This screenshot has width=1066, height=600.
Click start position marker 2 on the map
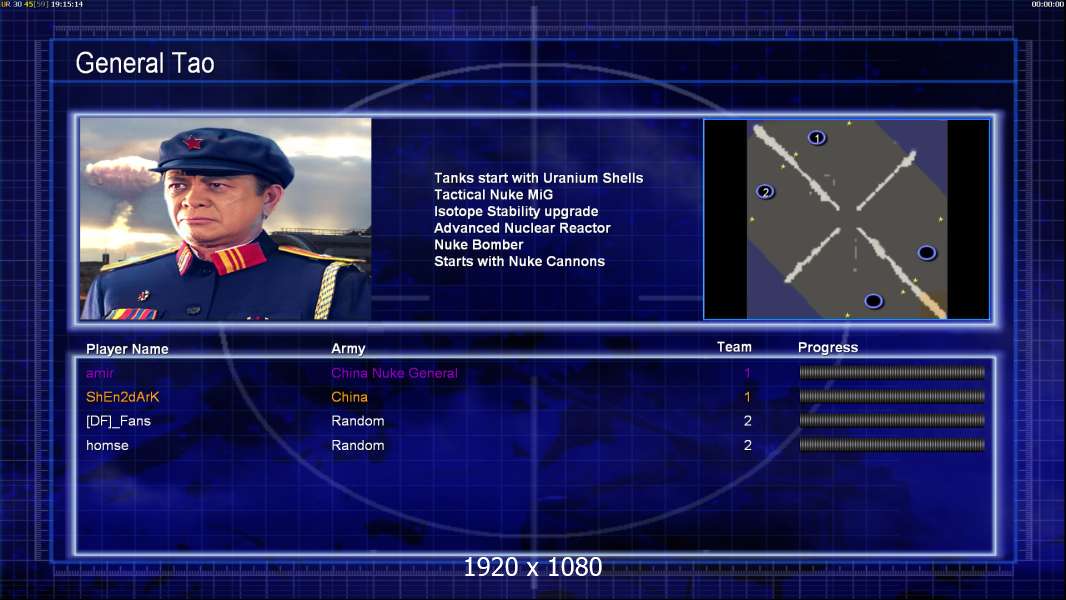coord(765,192)
